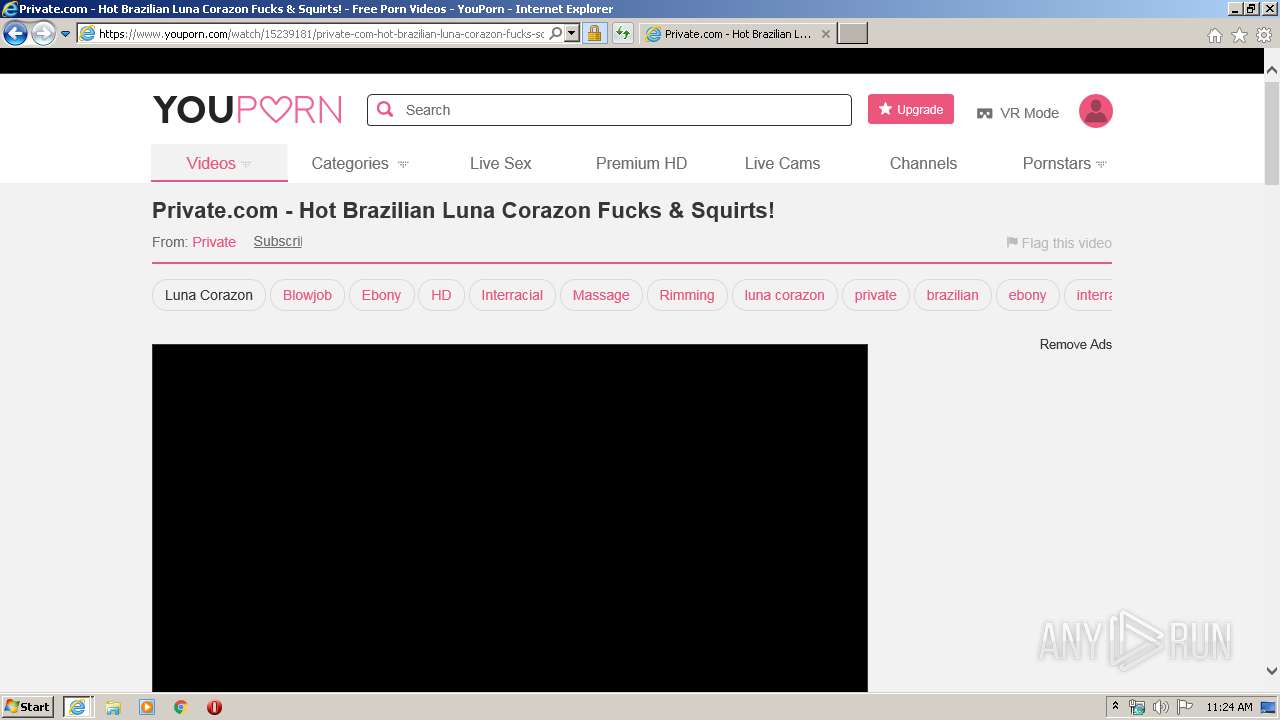Select the Videos navigation tab
1280x720 pixels.
pos(219,163)
